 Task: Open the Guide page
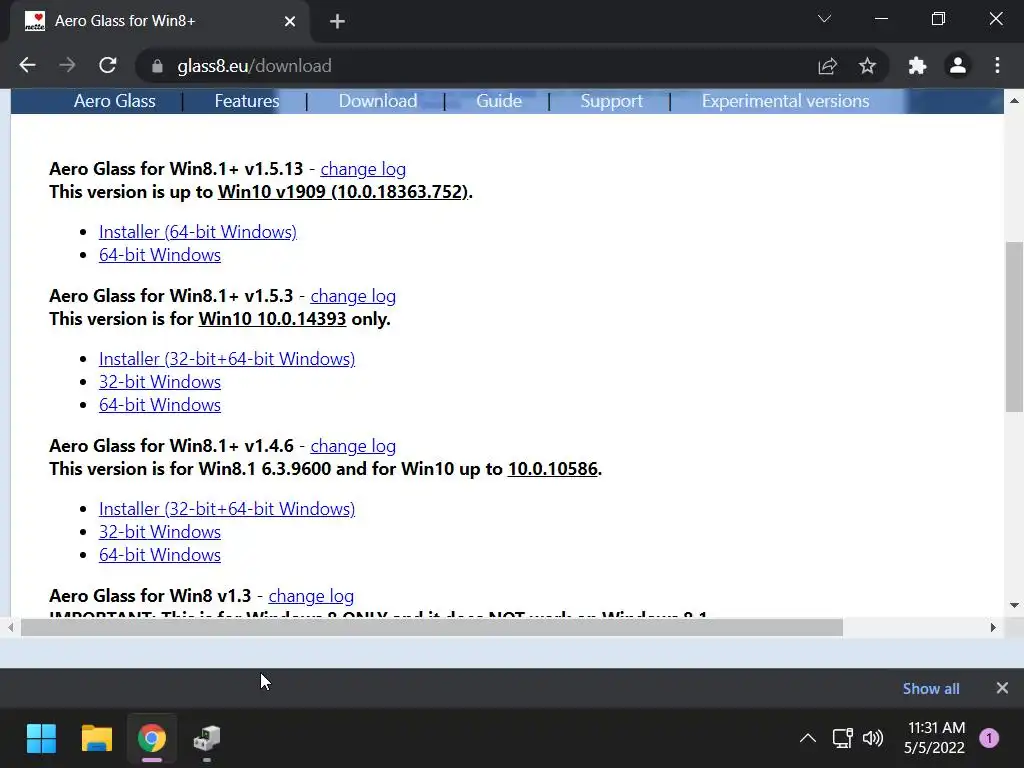[x=499, y=101]
